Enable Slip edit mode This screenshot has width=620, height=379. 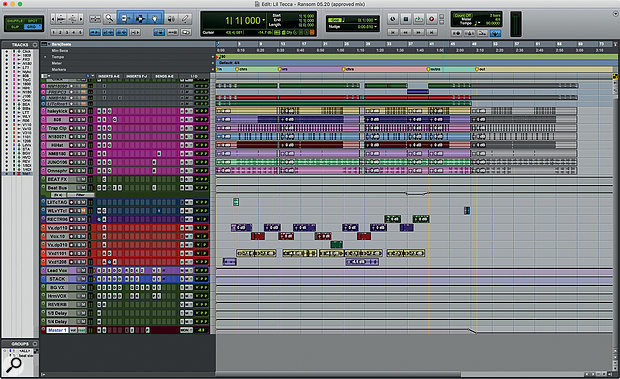[x=14, y=27]
